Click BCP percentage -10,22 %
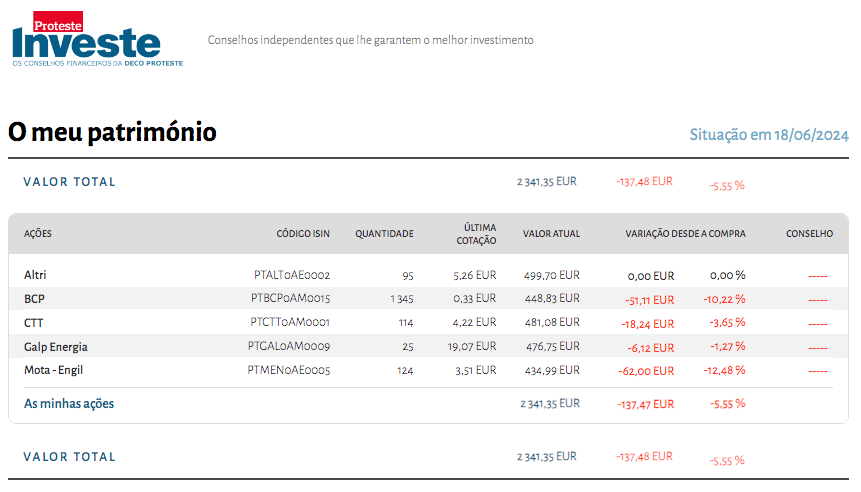The image size is (861, 492). coord(724,299)
